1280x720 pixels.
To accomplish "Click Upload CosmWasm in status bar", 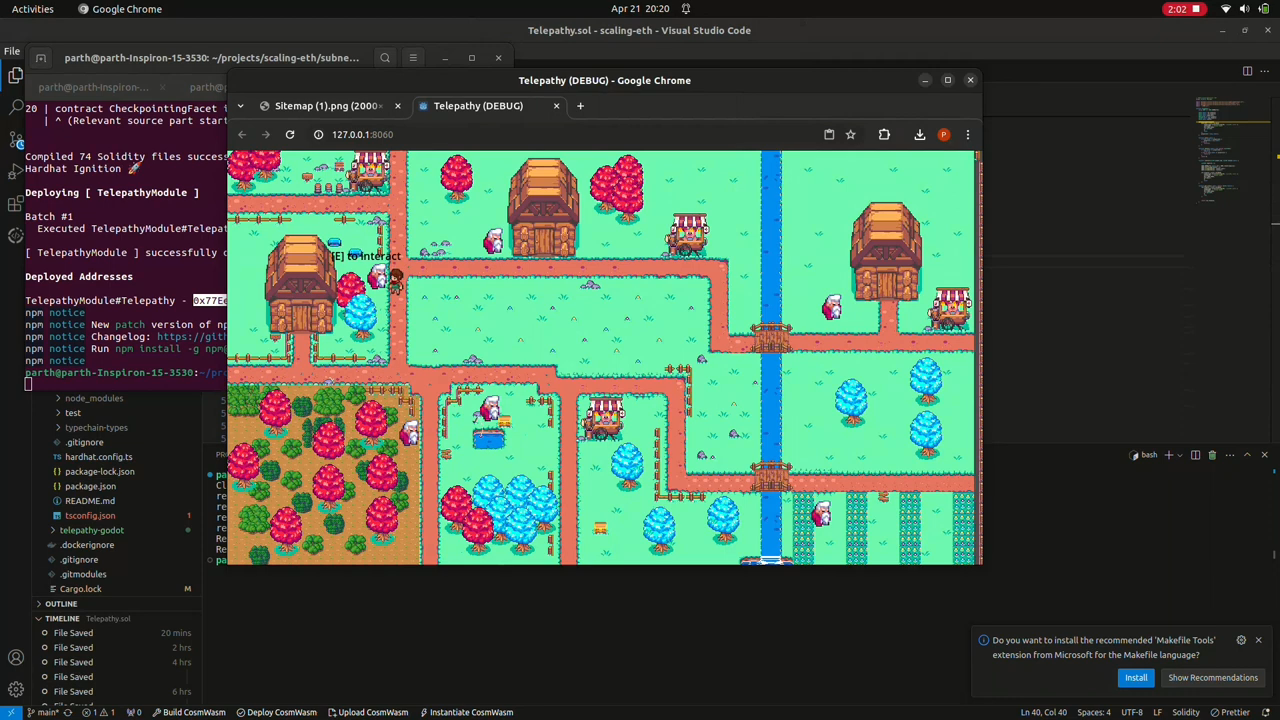I will coord(368,713).
